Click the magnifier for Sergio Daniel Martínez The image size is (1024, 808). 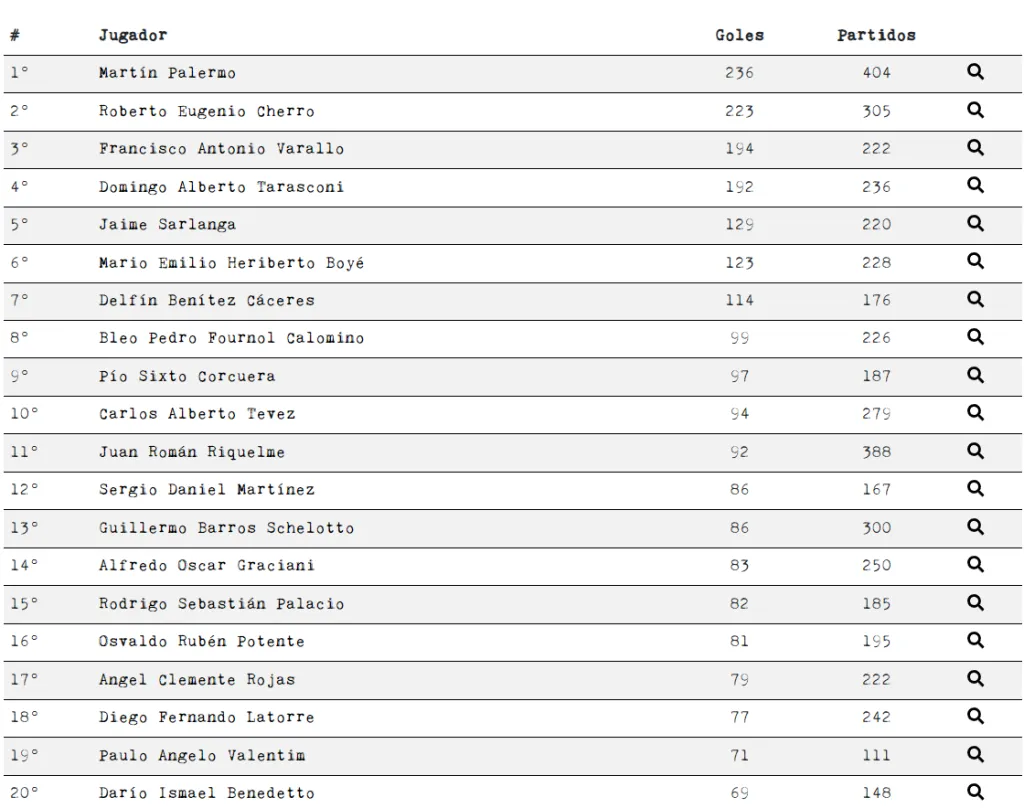click(x=975, y=489)
